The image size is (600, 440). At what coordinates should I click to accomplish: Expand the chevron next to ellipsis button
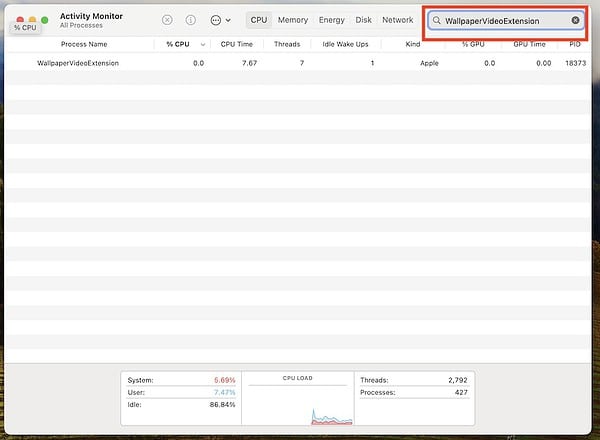click(229, 20)
